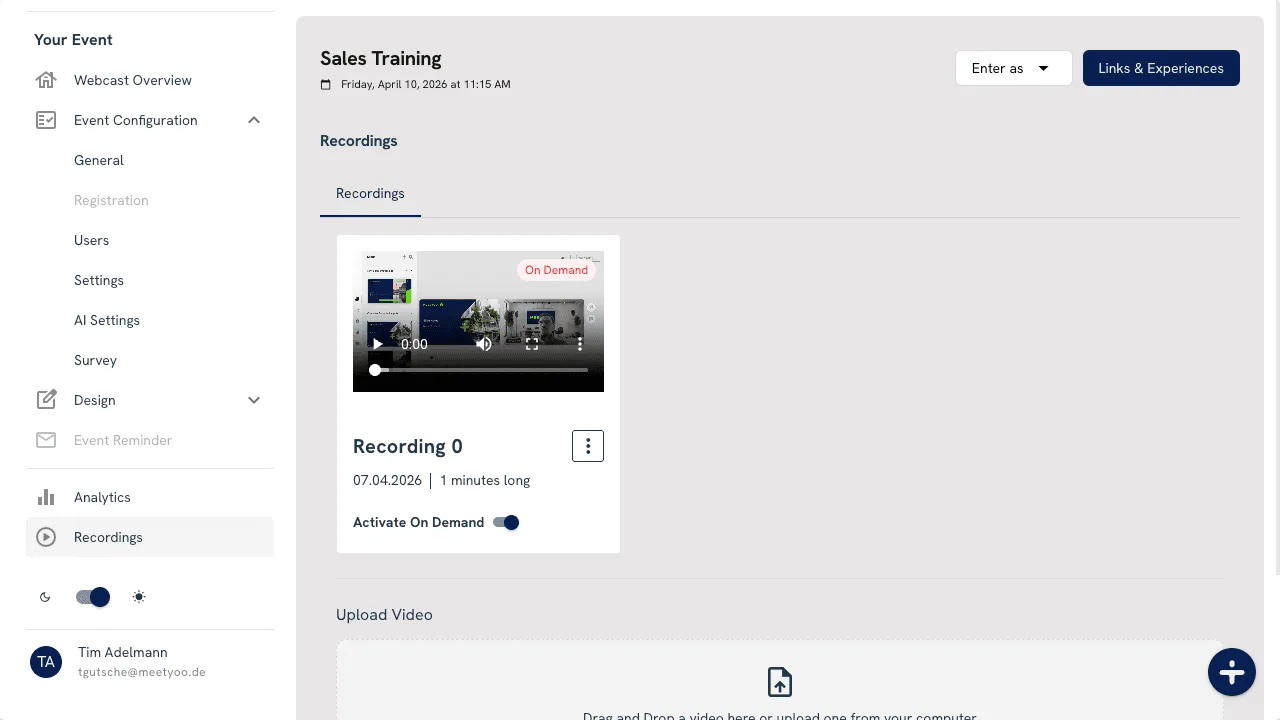Viewport: 1280px width, 720px height.
Task: Click the floating accessibility button
Action: point(1231,672)
